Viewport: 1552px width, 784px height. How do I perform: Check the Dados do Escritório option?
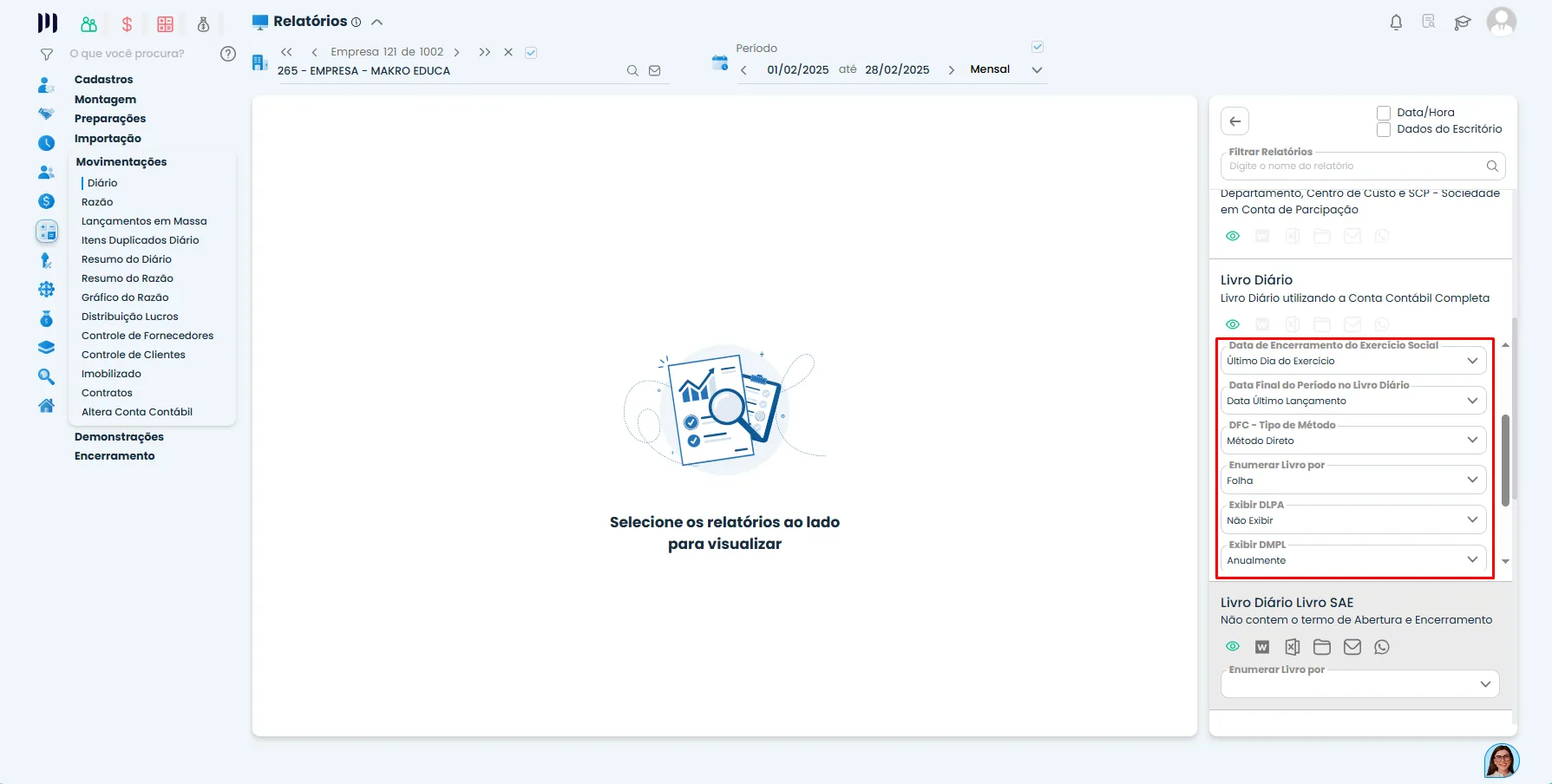tap(1384, 129)
